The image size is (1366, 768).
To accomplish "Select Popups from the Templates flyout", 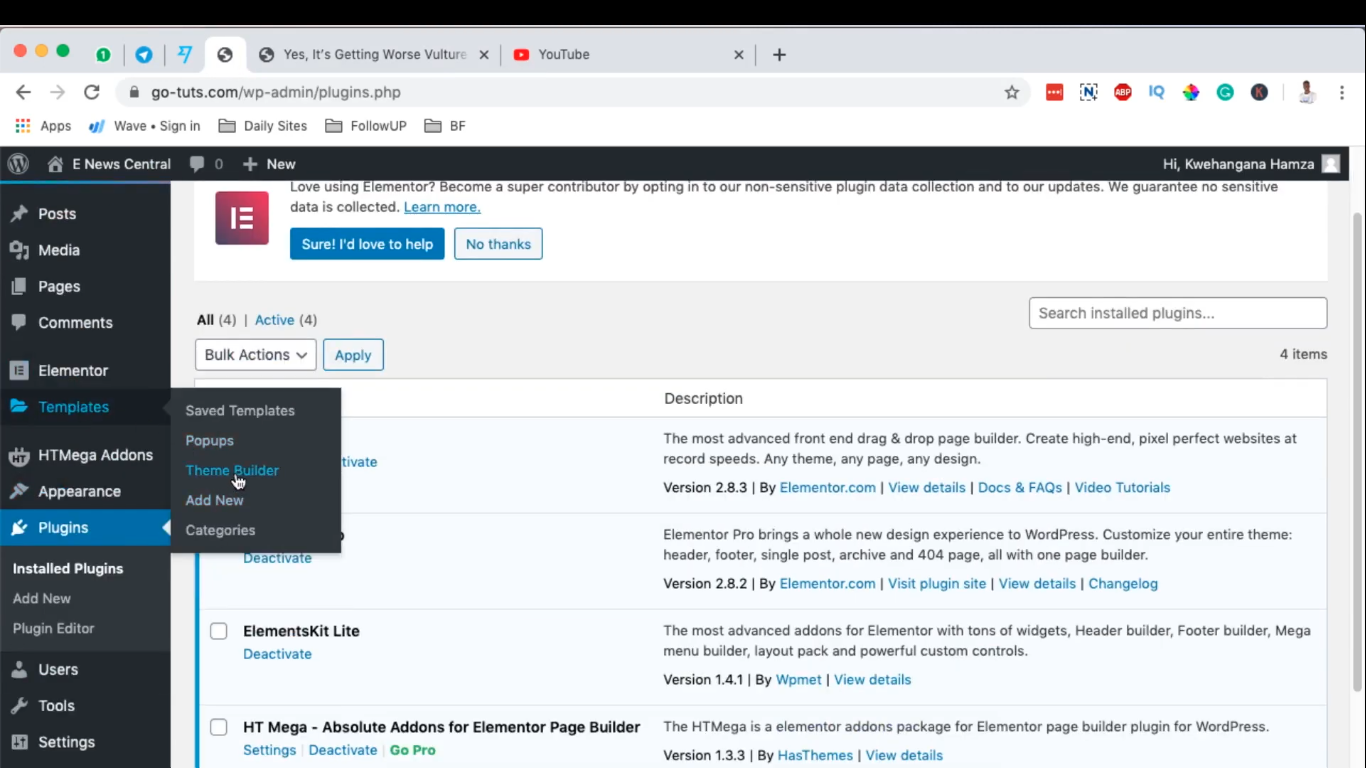I will click(210, 441).
